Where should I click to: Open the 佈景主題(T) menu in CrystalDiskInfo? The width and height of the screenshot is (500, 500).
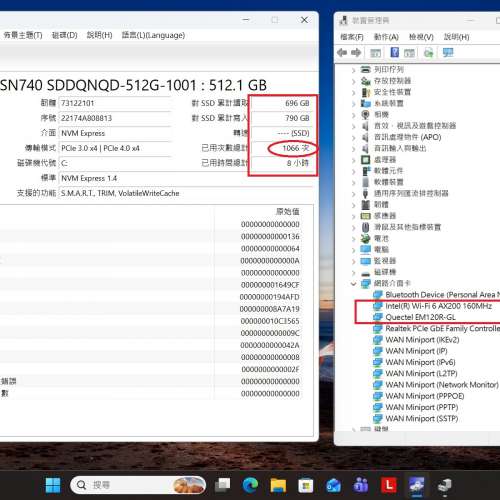(x=22, y=35)
